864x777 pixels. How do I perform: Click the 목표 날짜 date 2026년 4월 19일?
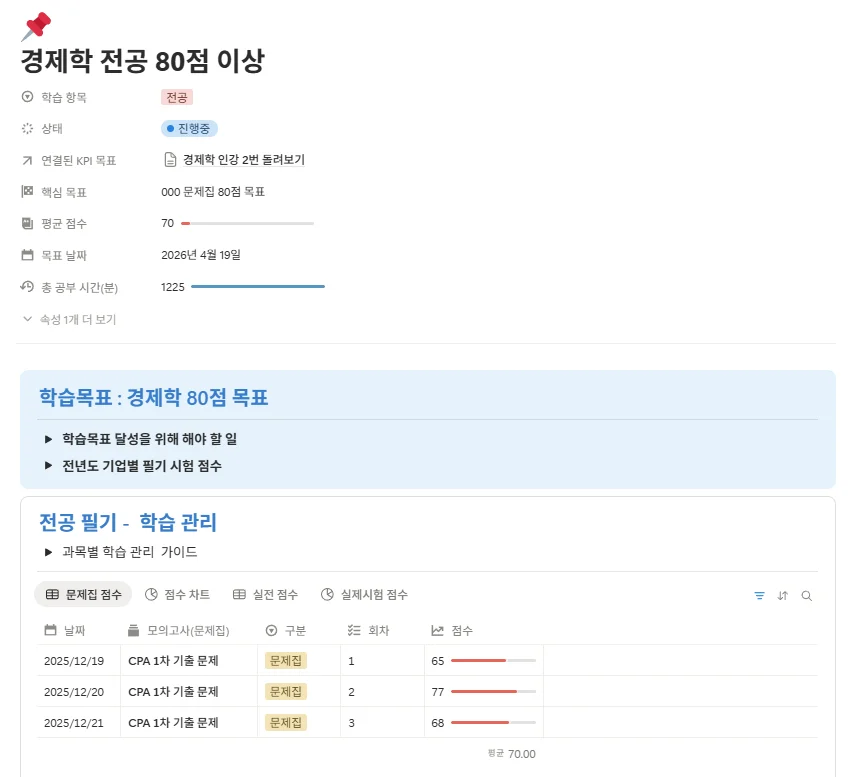pyautogui.click(x=200, y=255)
